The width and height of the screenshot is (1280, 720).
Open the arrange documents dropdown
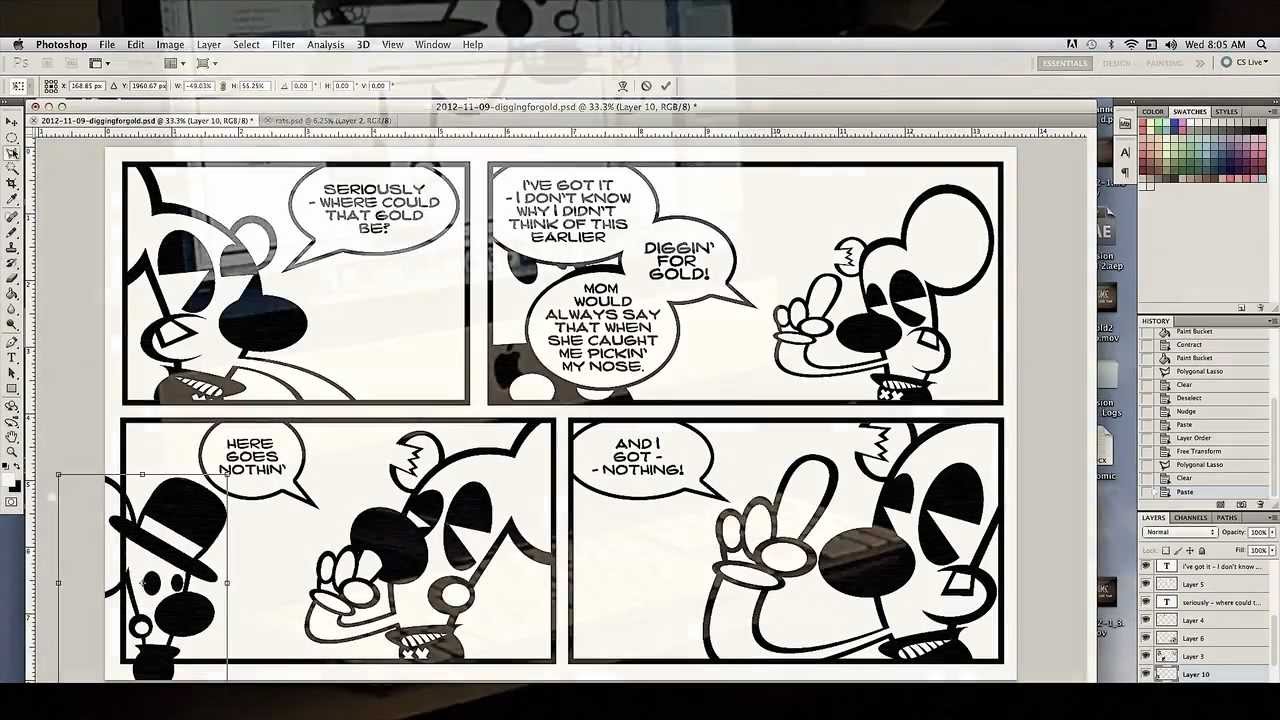click(x=176, y=63)
